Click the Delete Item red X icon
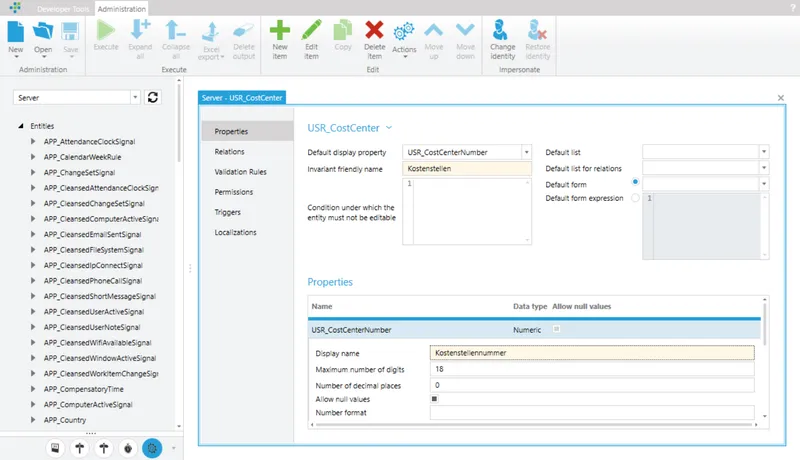 (x=374, y=31)
